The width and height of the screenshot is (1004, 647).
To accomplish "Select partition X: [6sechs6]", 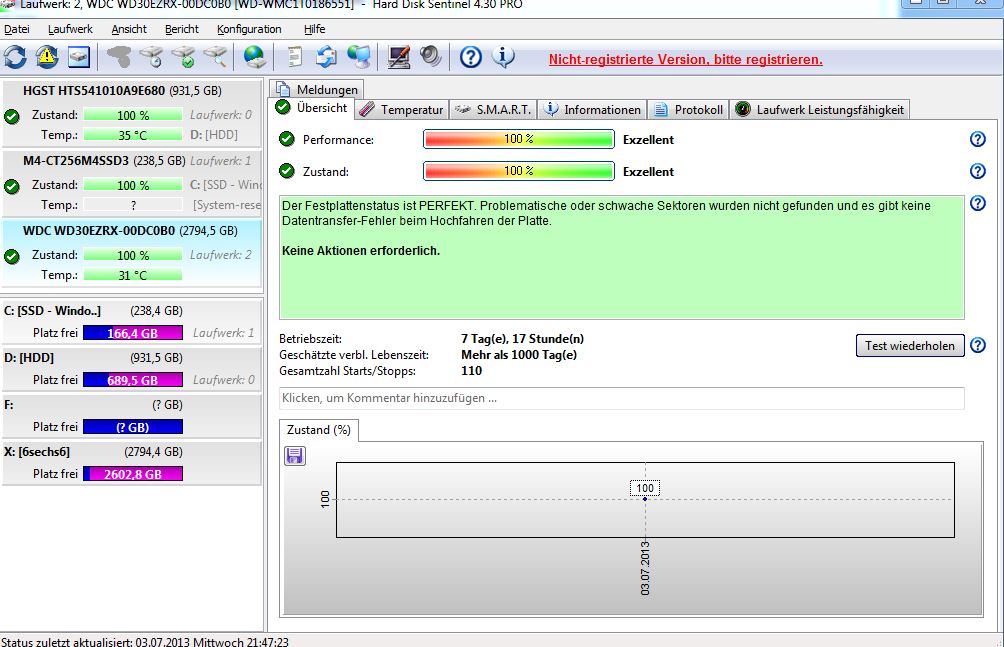I will coord(132,463).
